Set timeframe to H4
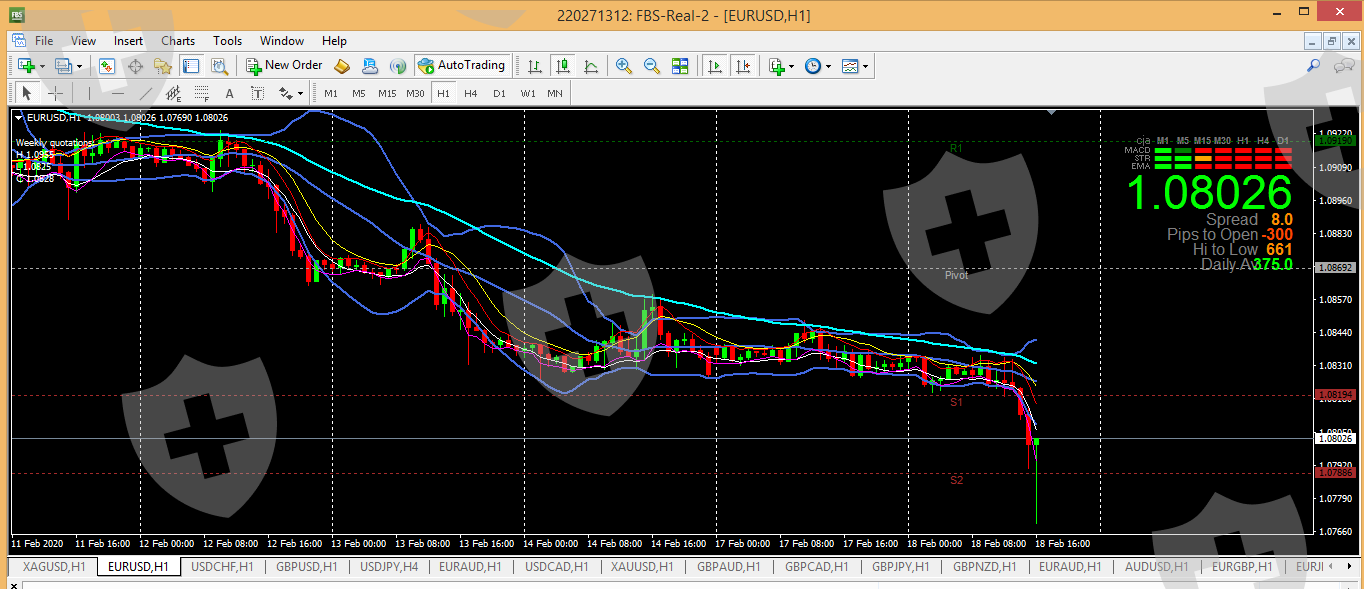The height and width of the screenshot is (589, 1364). click(470, 93)
